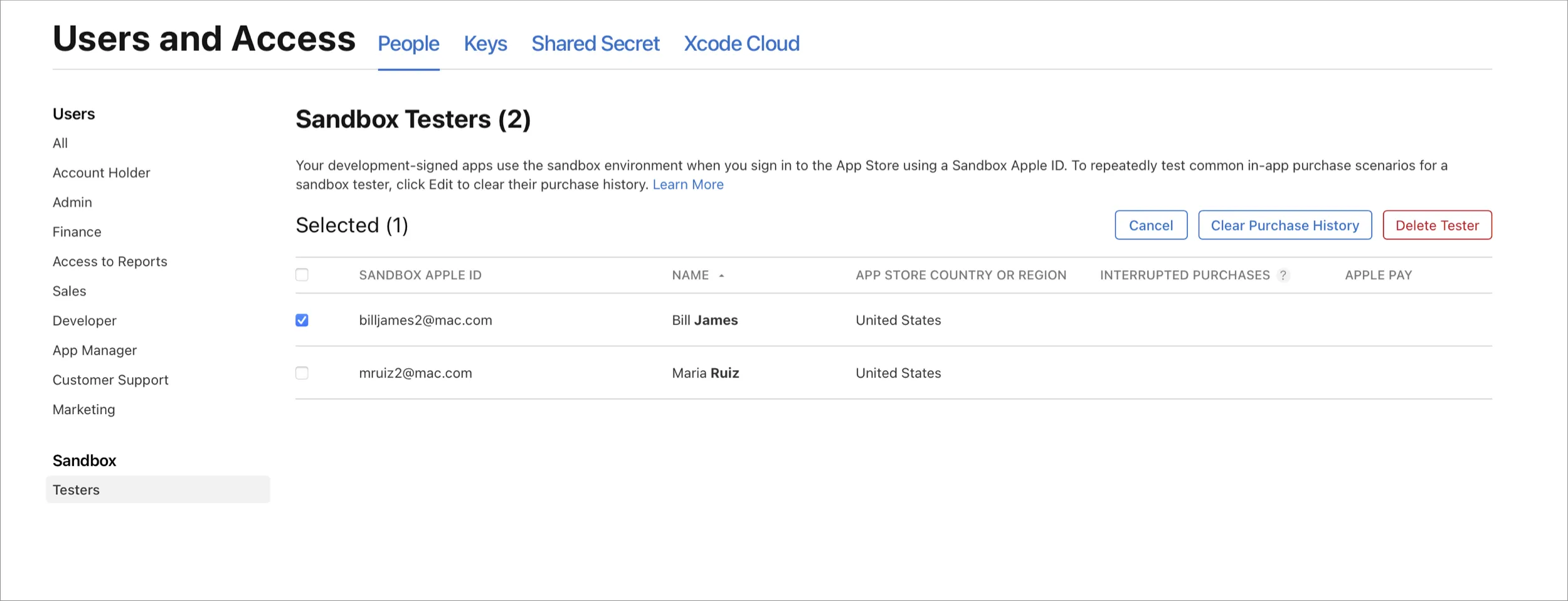
Task: Open the Learn More link
Action: pos(688,184)
